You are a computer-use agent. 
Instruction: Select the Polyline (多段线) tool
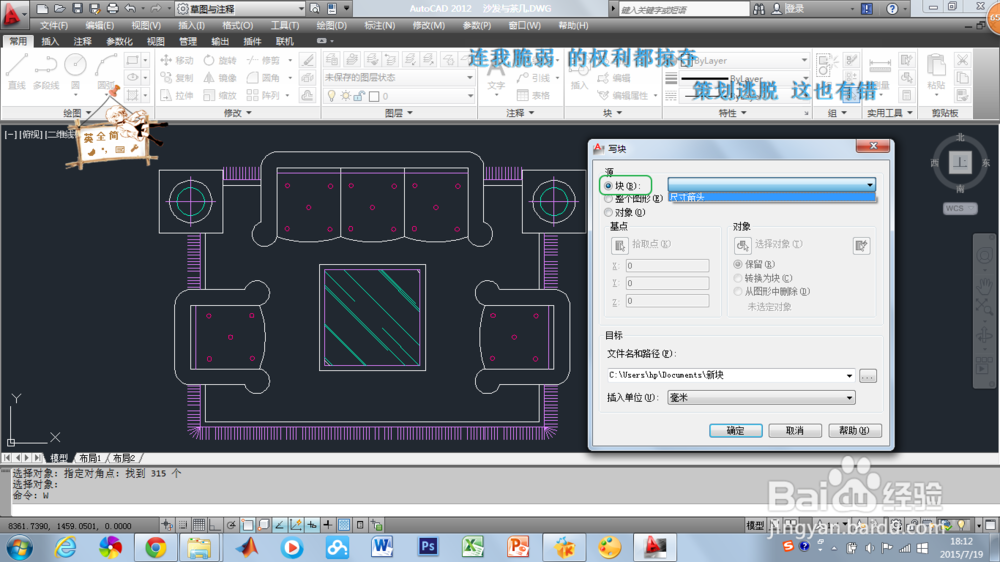[x=45, y=71]
